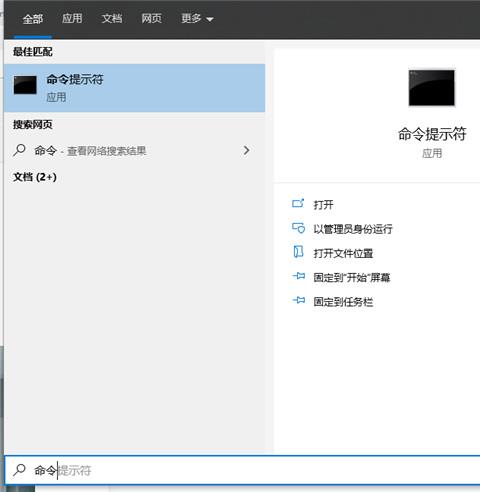This screenshot has height=492, width=480.
Task: Select the 全部 tab
Action: 33,19
